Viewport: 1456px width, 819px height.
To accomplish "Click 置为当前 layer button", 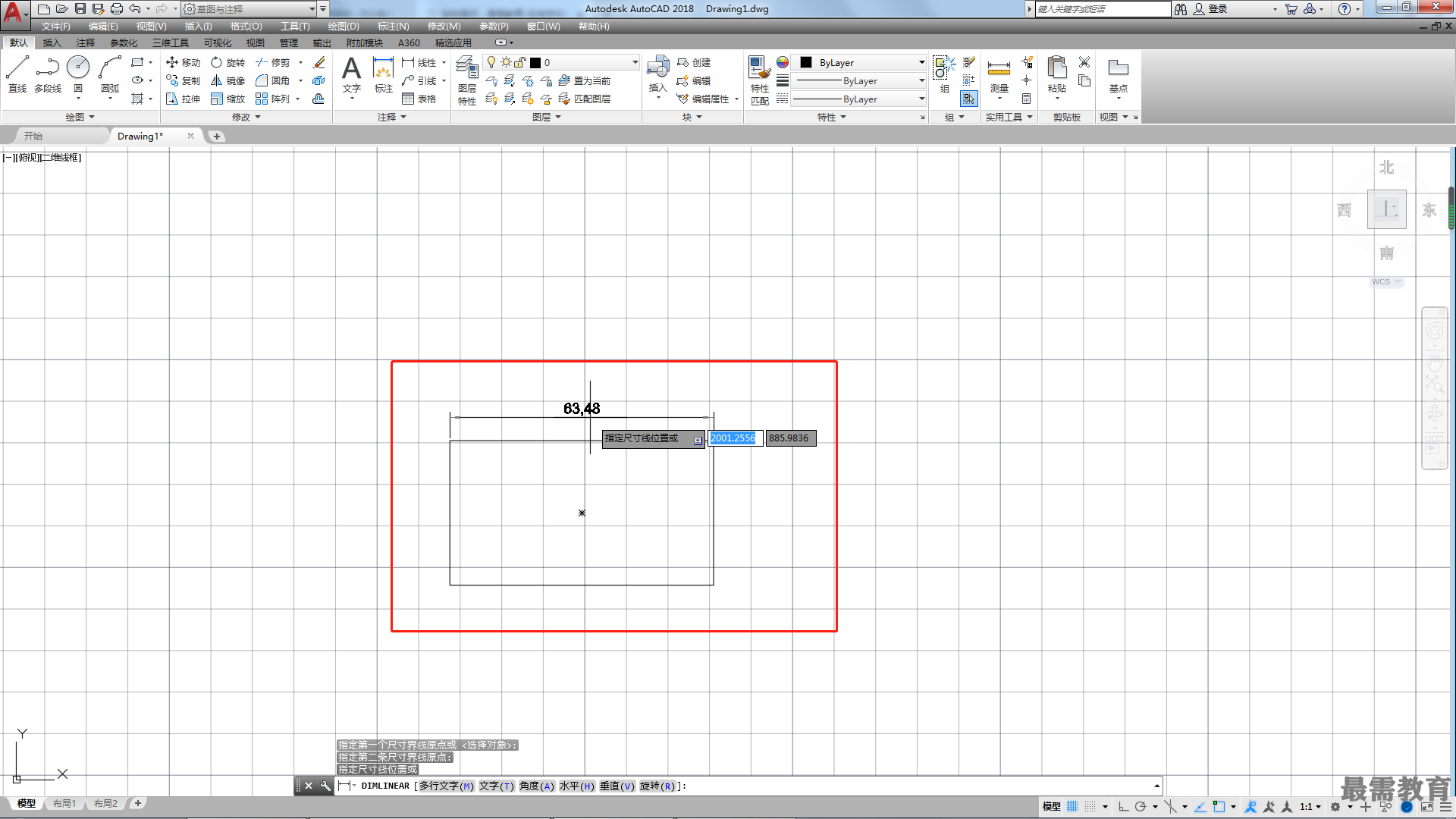I will coord(584,80).
